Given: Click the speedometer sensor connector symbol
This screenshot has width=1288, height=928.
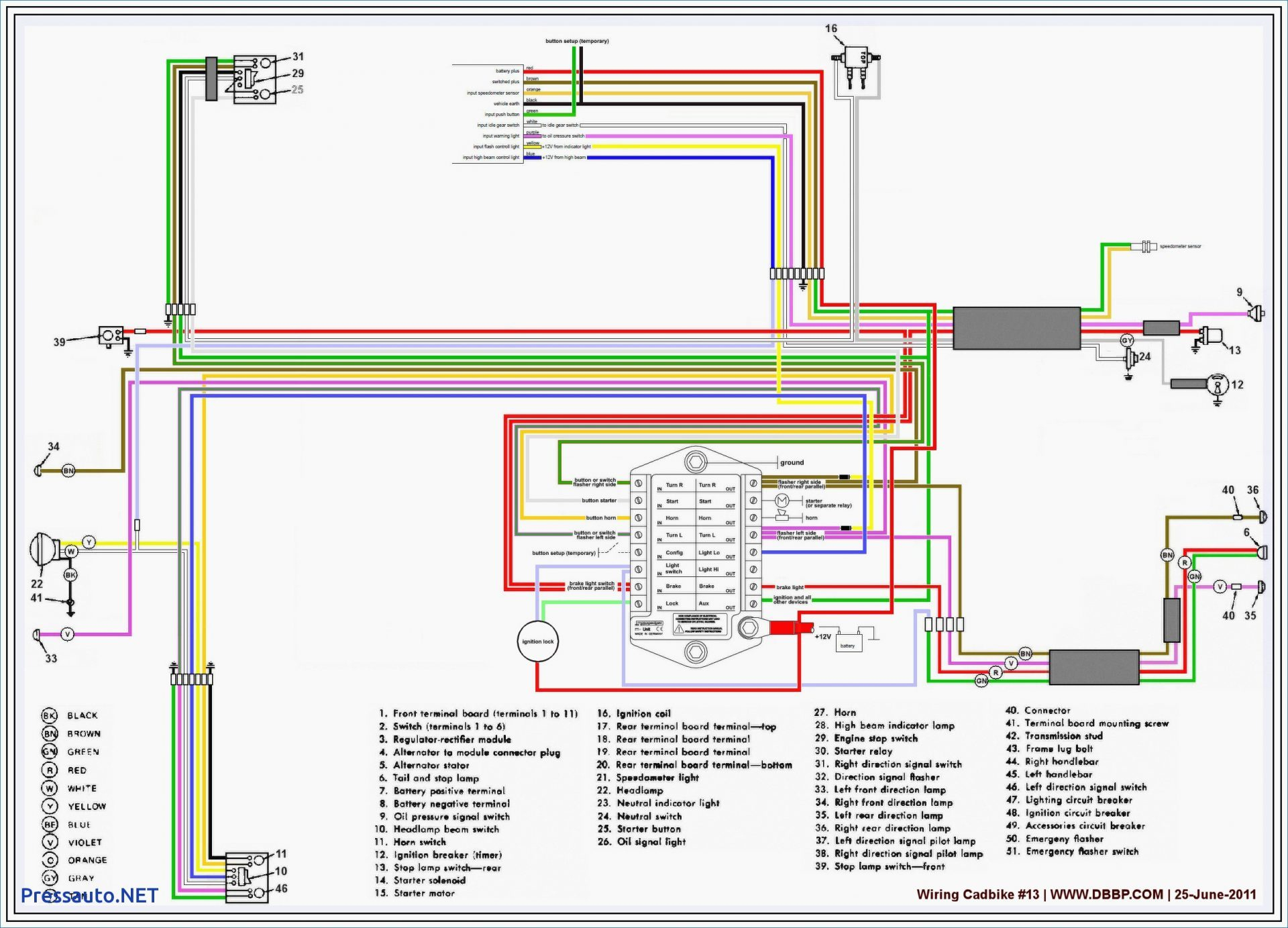Looking at the screenshot, I should [x=1146, y=246].
